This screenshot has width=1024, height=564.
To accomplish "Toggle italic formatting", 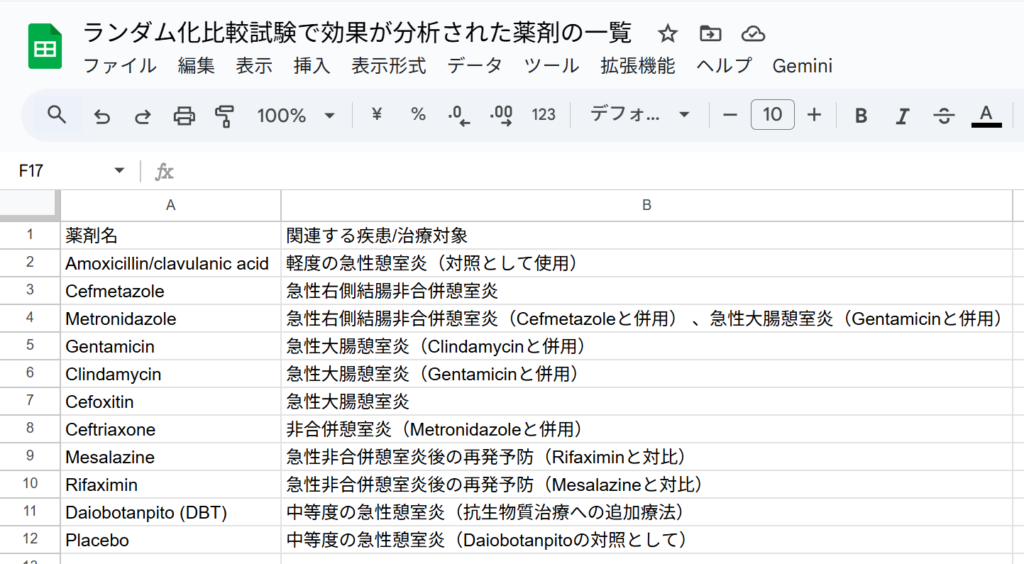I will (x=902, y=116).
